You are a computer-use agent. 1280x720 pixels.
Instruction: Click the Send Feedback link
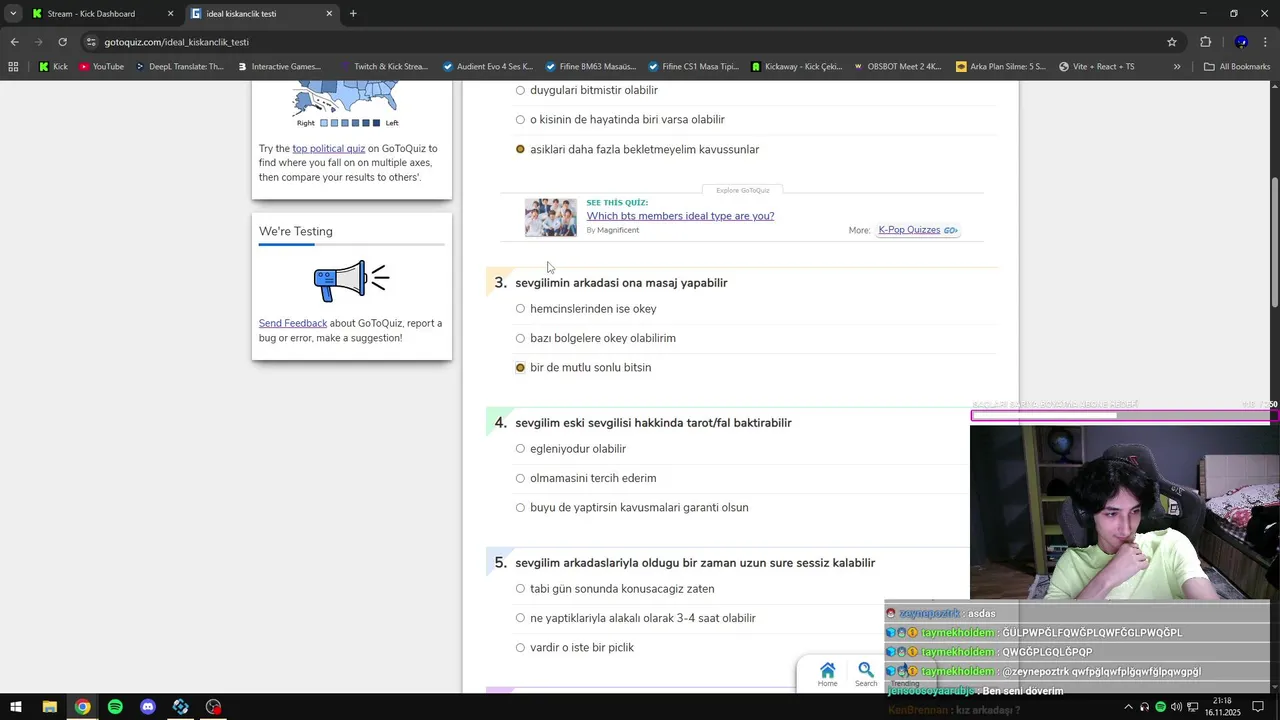coord(293,324)
